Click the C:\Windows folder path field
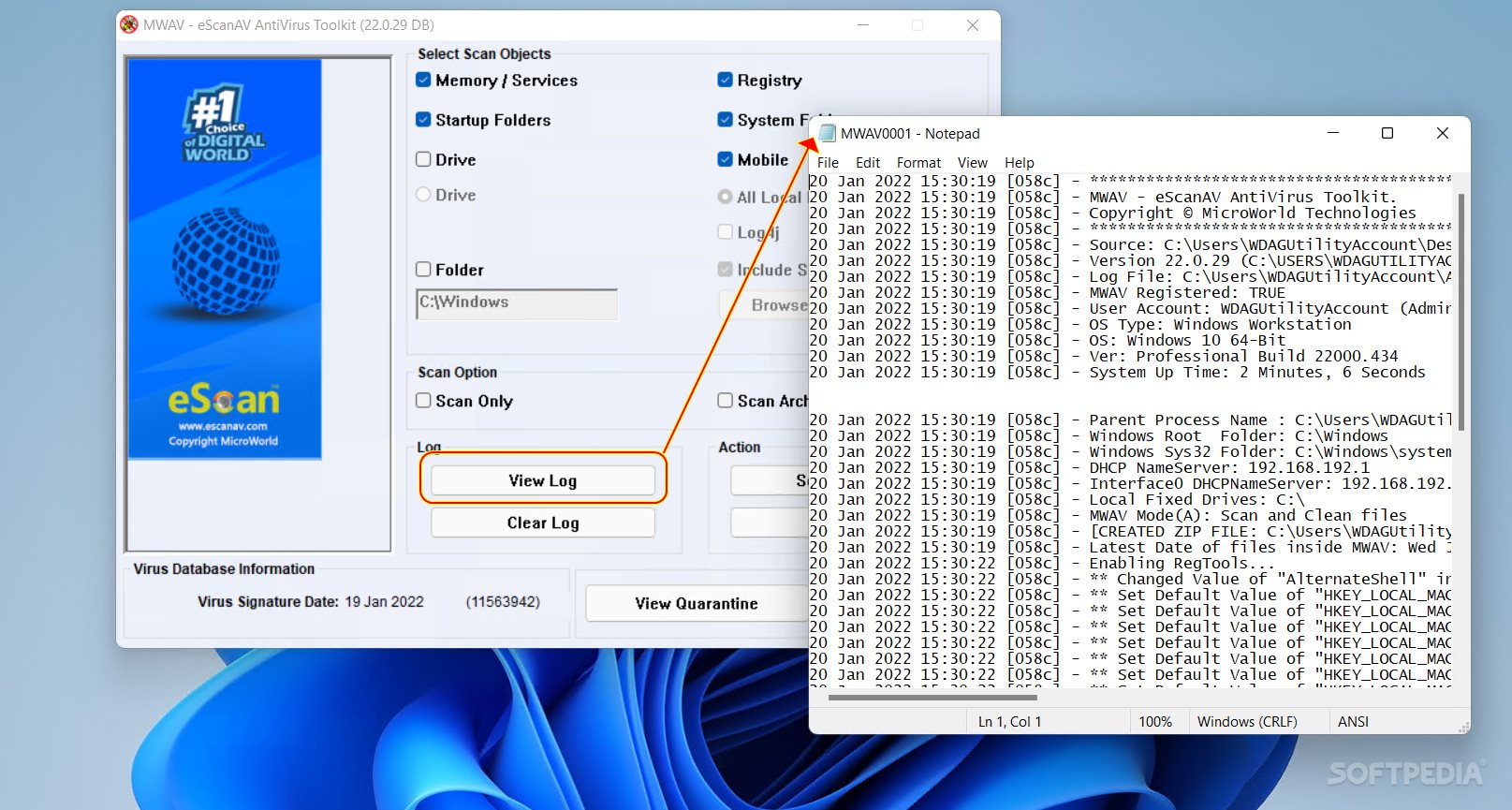The width and height of the screenshot is (1512, 810). point(517,303)
